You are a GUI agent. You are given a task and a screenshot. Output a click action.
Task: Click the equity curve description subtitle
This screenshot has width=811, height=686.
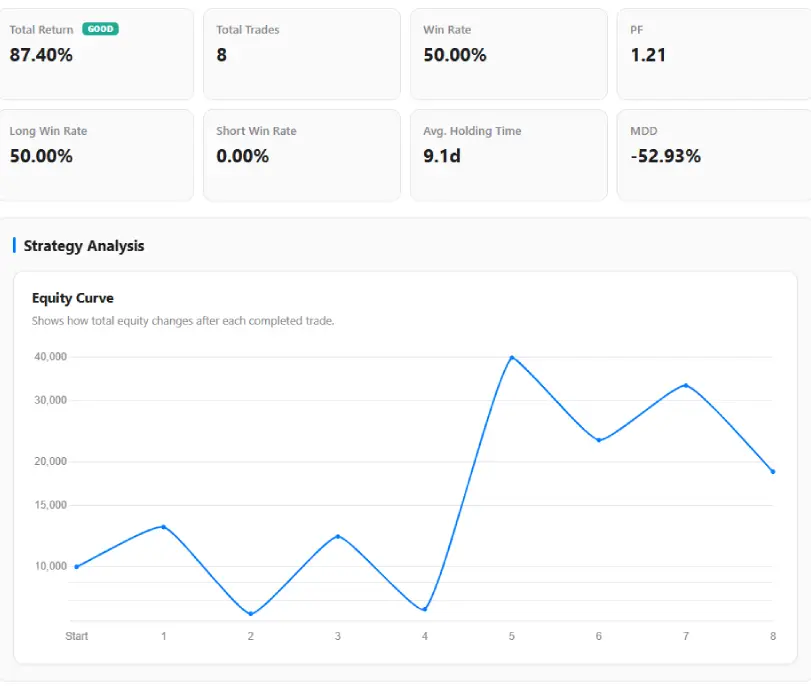click(183, 321)
